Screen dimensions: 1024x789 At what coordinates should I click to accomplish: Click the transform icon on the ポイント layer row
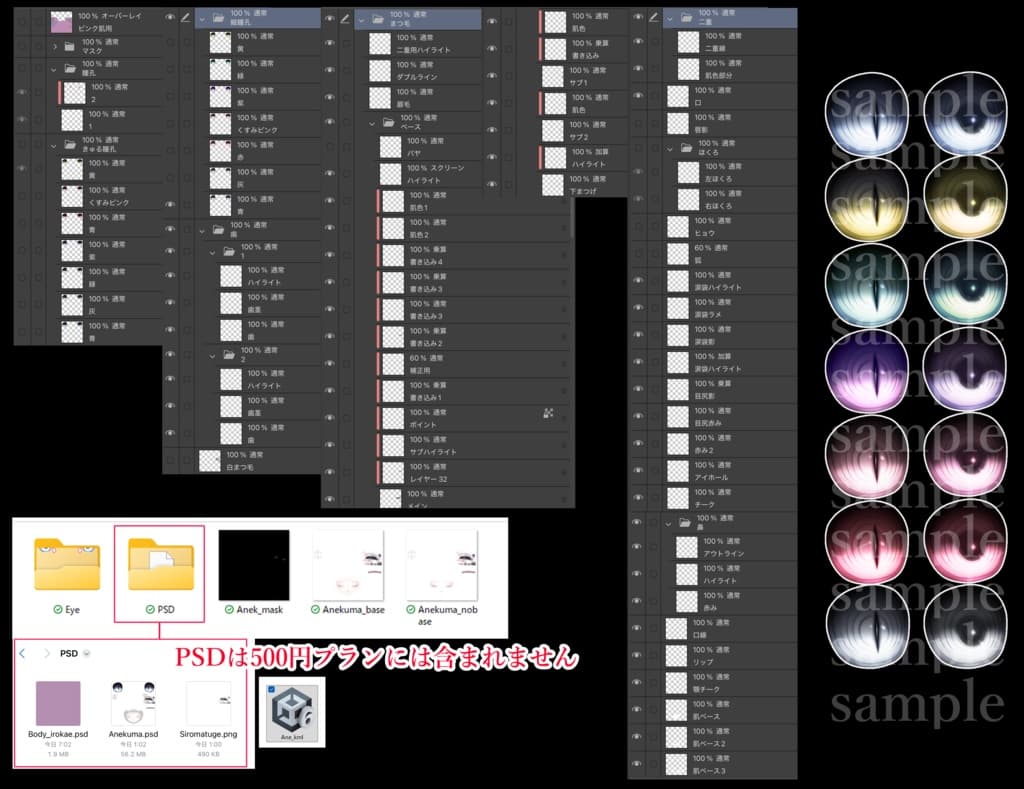(x=548, y=413)
